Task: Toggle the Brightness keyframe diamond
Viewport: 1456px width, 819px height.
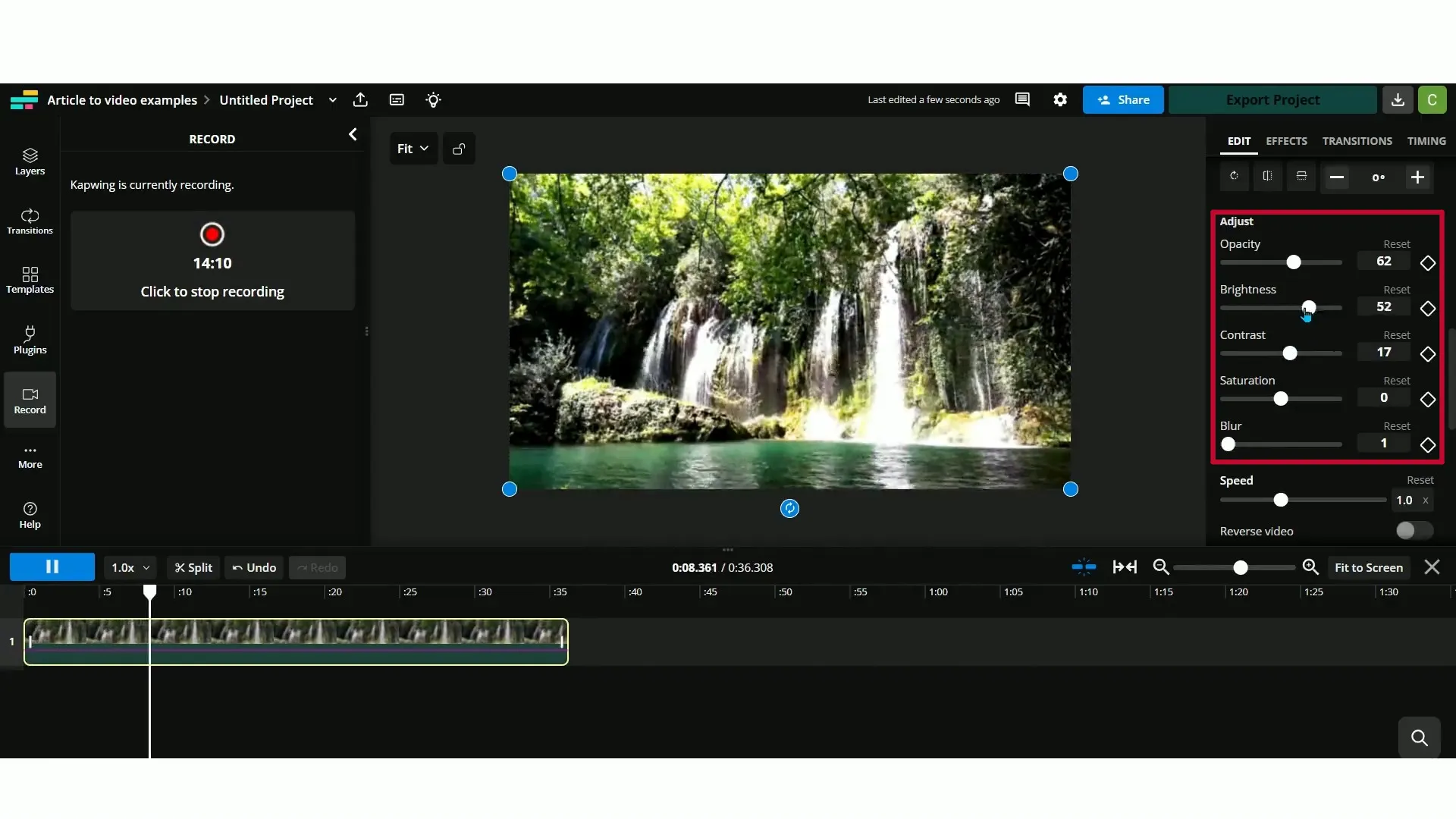Action: 1428,309
